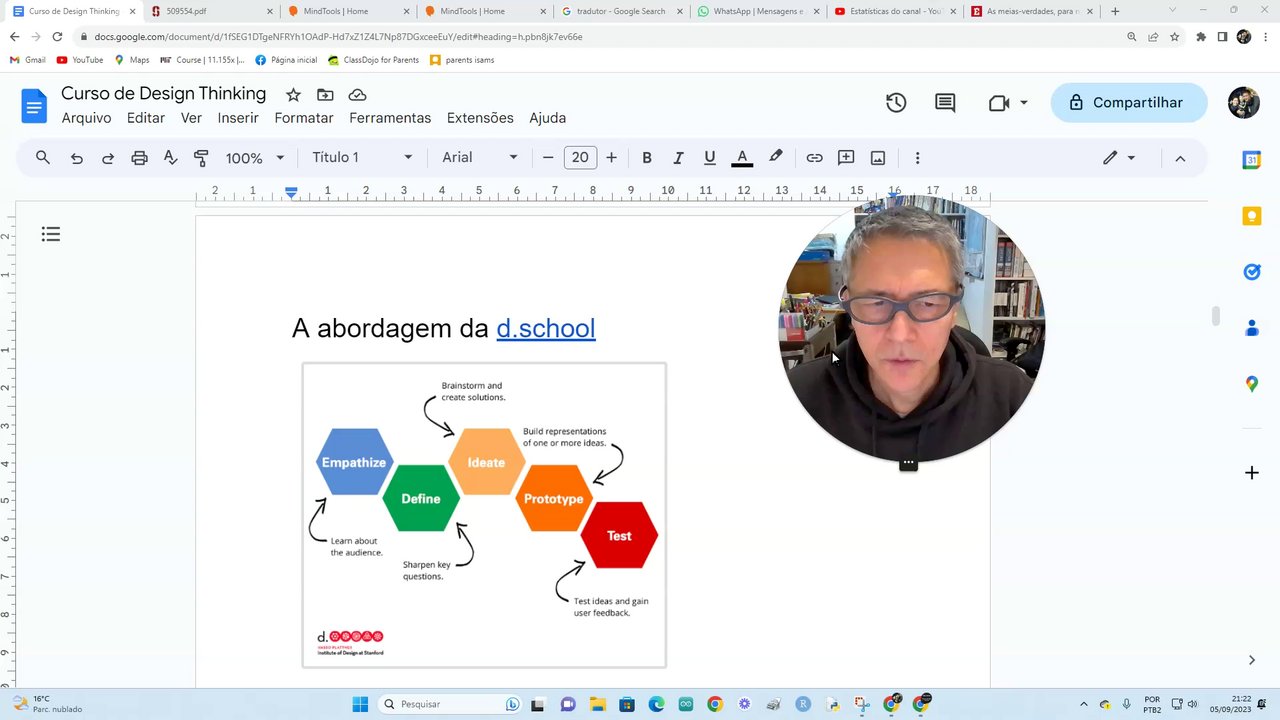1280x720 pixels.
Task: Click the move to folder icon
Action: (x=325, y=95)
